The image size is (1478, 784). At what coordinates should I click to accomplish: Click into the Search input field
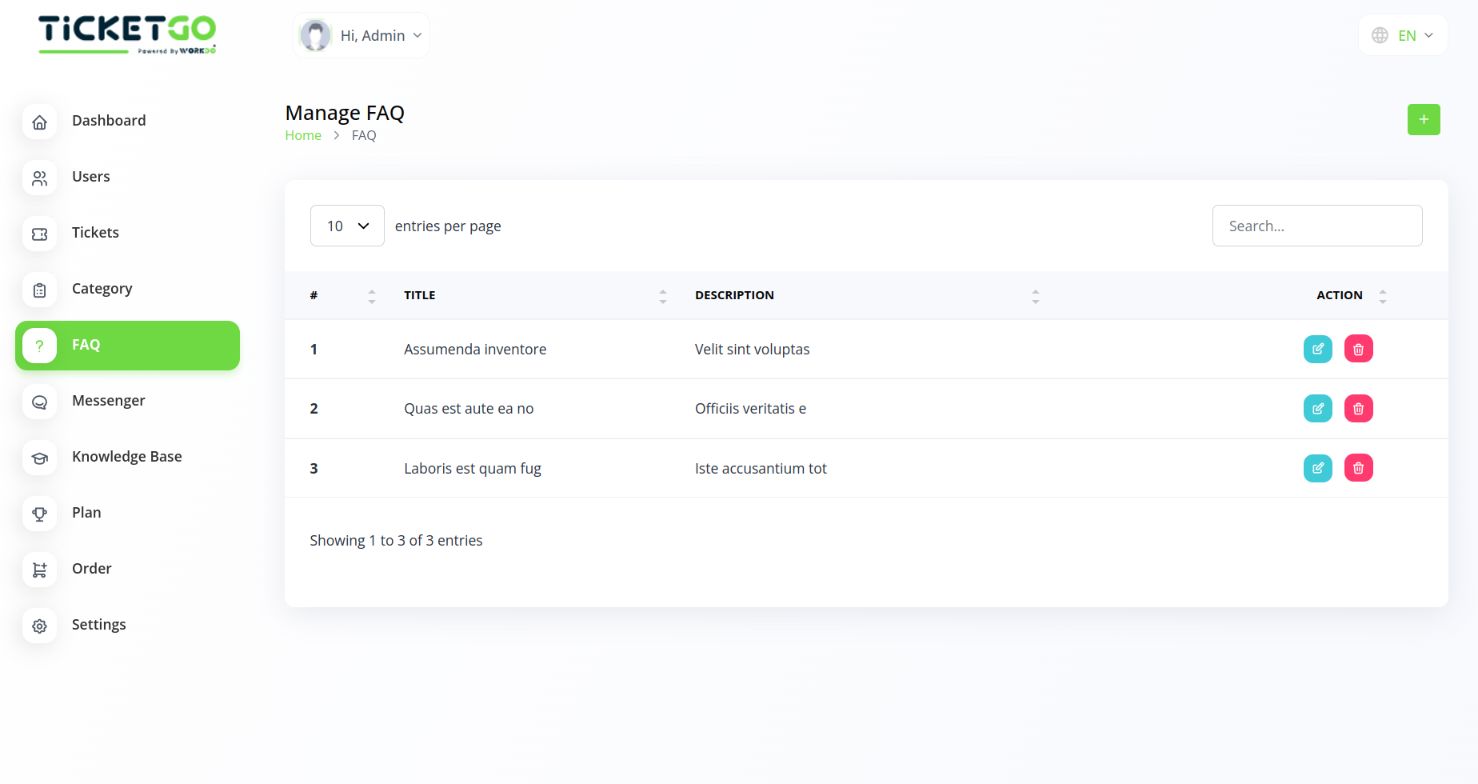pyautogui.click(x=1317, y=226)
